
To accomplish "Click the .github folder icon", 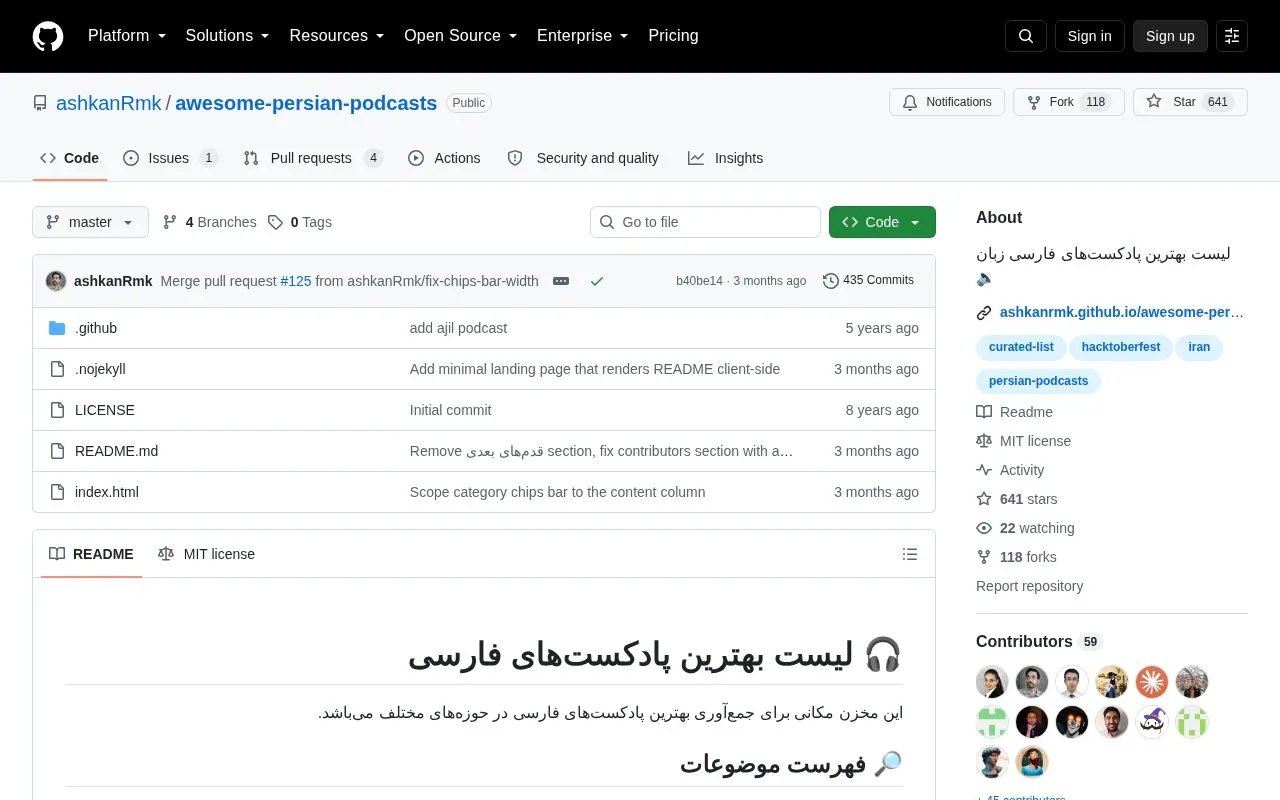I will [57, 328].
